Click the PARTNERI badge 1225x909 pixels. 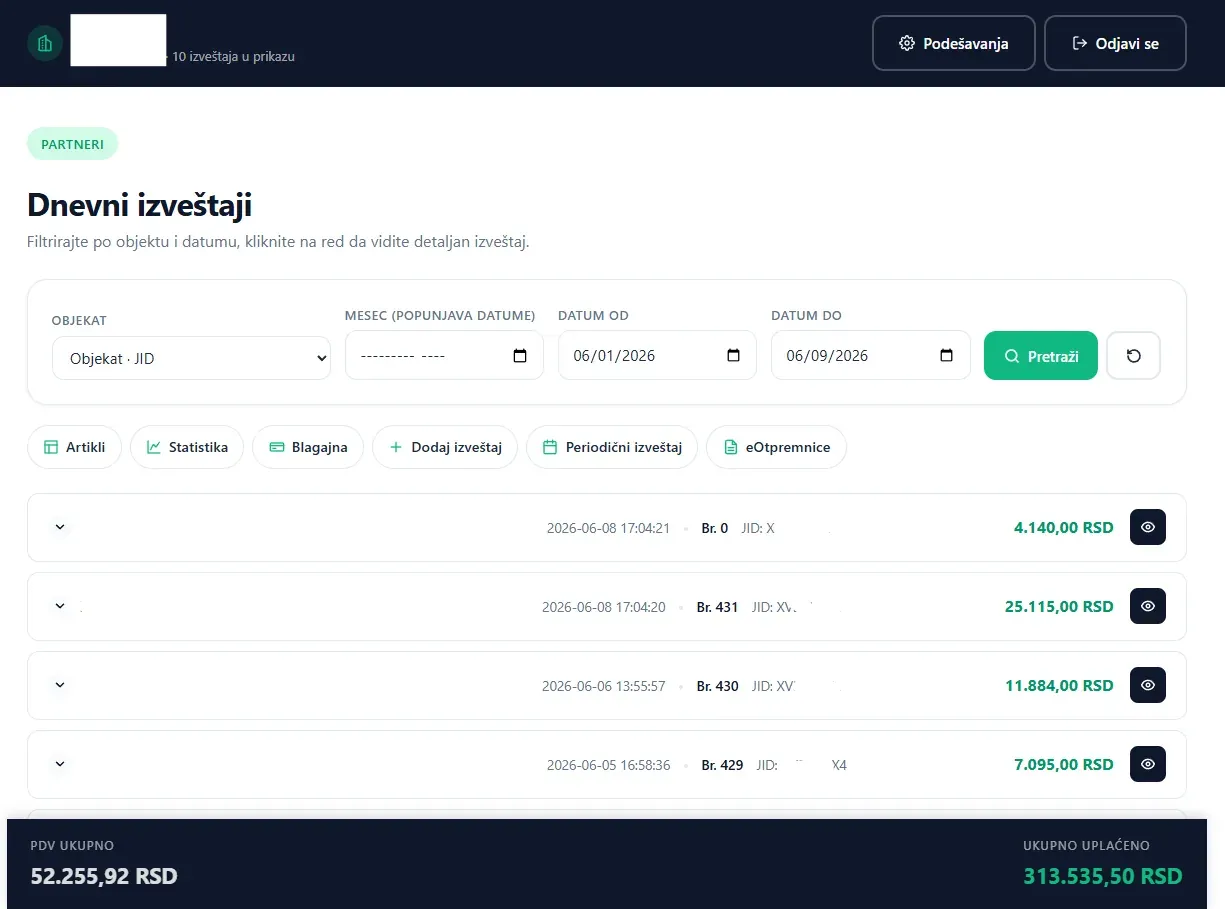coord(72,144)
